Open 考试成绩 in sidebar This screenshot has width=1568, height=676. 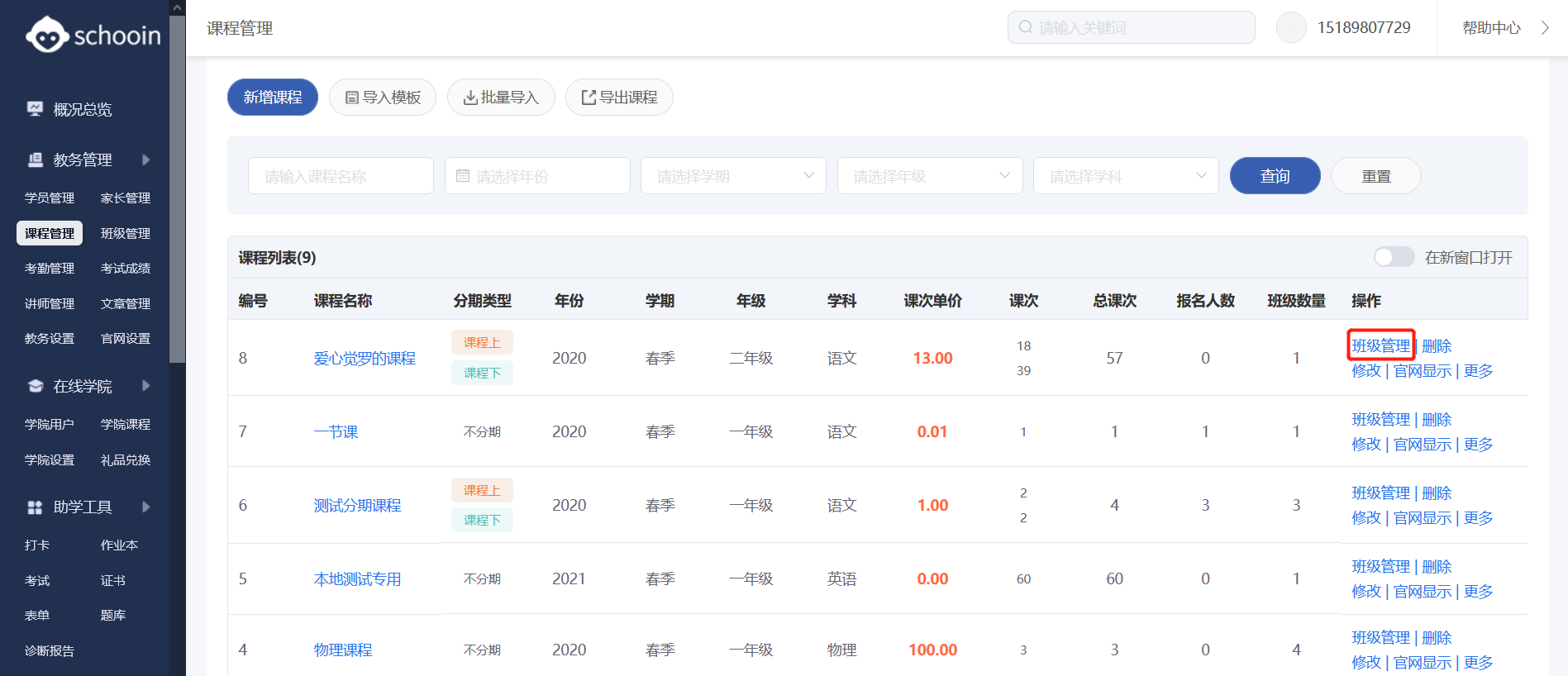pos(126,269)
